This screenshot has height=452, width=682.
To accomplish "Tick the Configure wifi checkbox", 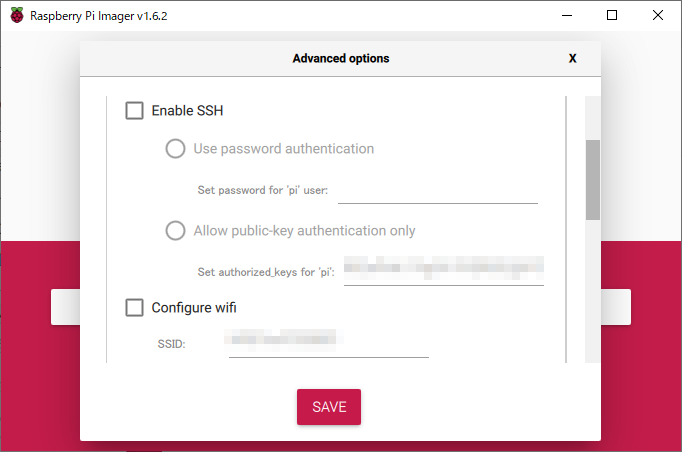I will click(135, 308).
